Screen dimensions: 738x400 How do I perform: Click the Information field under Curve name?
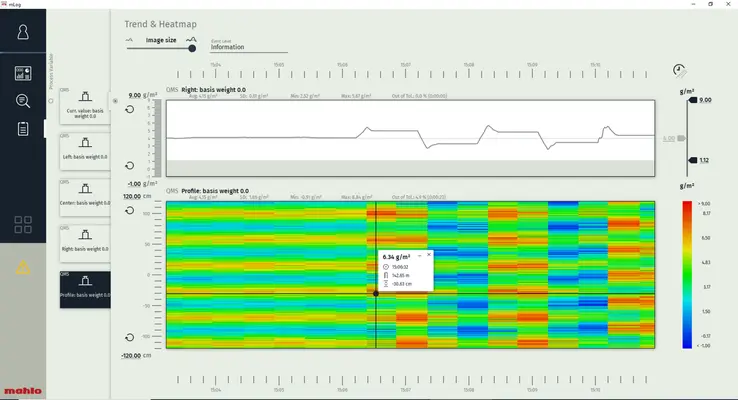coord(248,47)
